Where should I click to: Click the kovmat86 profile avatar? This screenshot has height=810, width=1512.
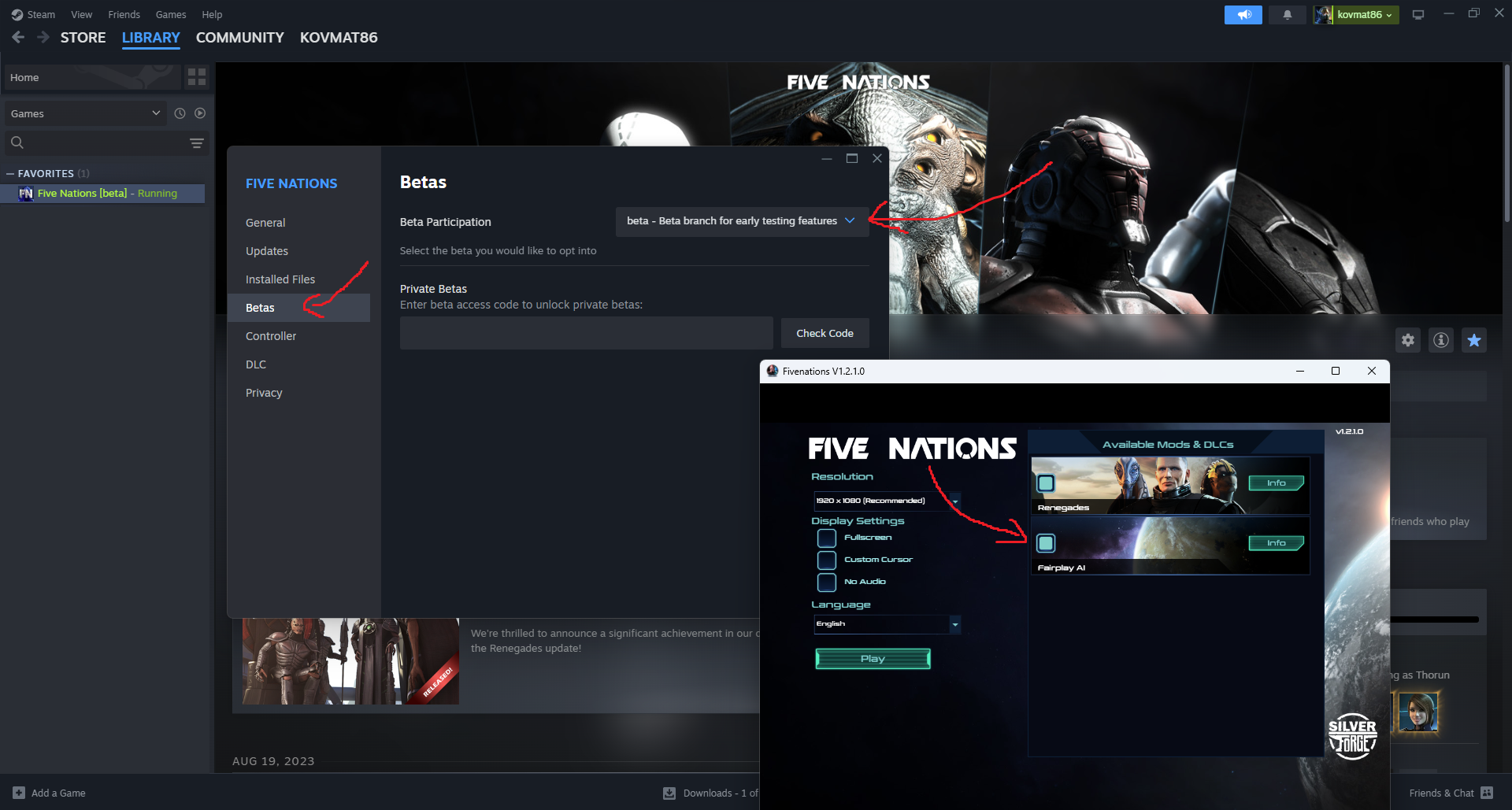1324,15
